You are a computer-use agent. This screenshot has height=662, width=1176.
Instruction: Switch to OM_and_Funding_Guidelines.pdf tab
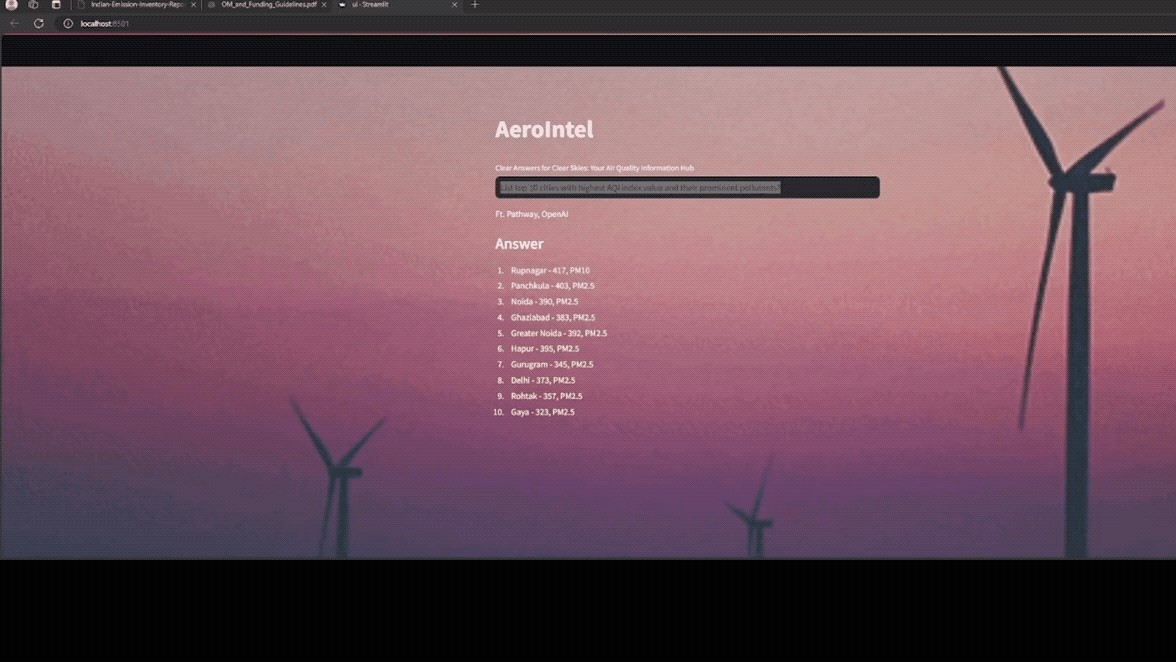[x=268, y=5]
